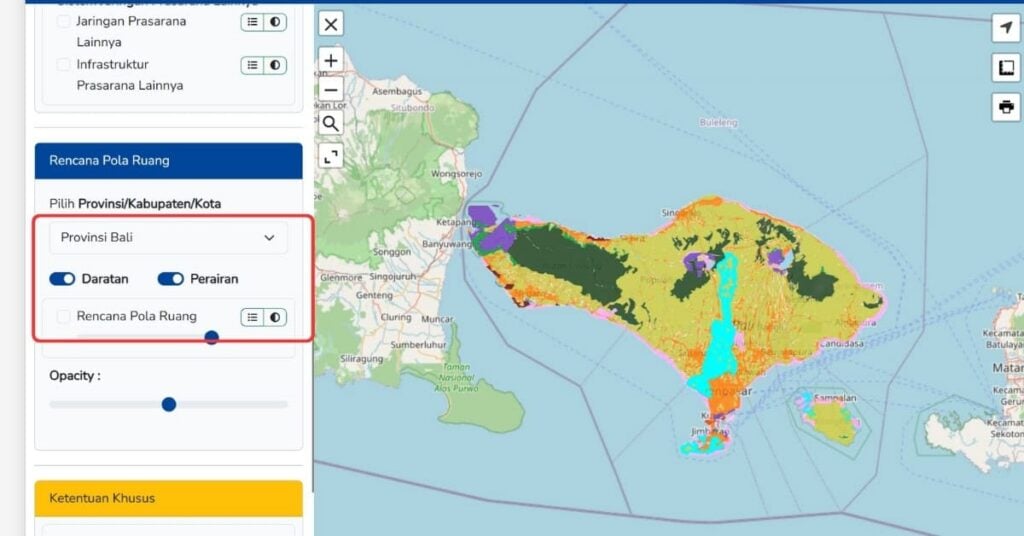Click Taman Nasional Alas Purwo label
This screenshot has height=536, width=1024.
click(456, 377)
